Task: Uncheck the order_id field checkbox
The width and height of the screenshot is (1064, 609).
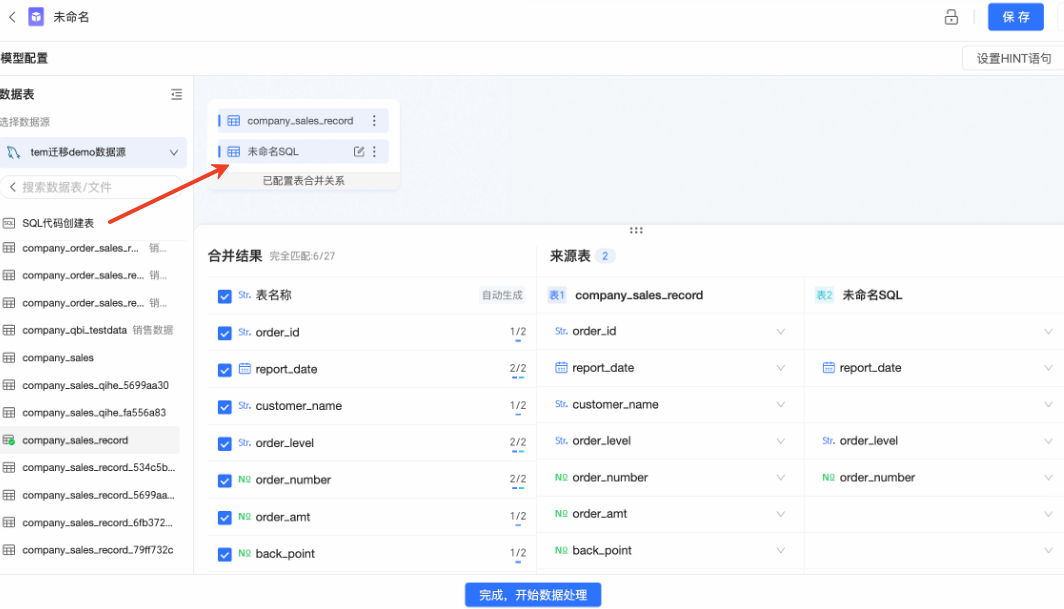Action: coord(225,333)
